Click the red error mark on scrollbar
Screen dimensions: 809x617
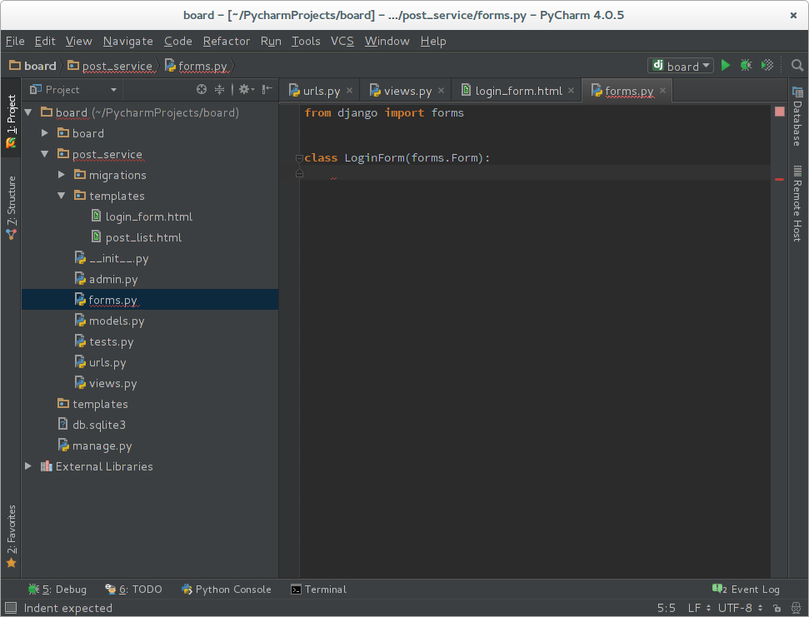pos(780,180)
